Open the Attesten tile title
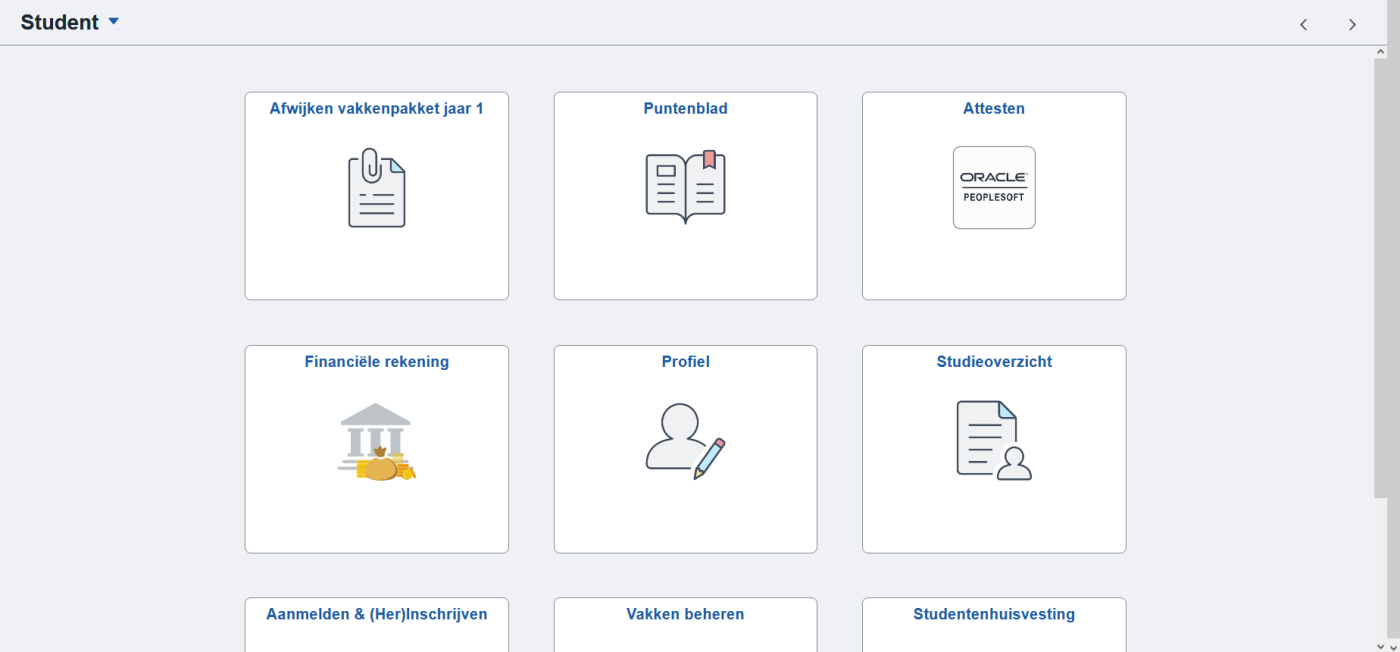 [994, 109]
